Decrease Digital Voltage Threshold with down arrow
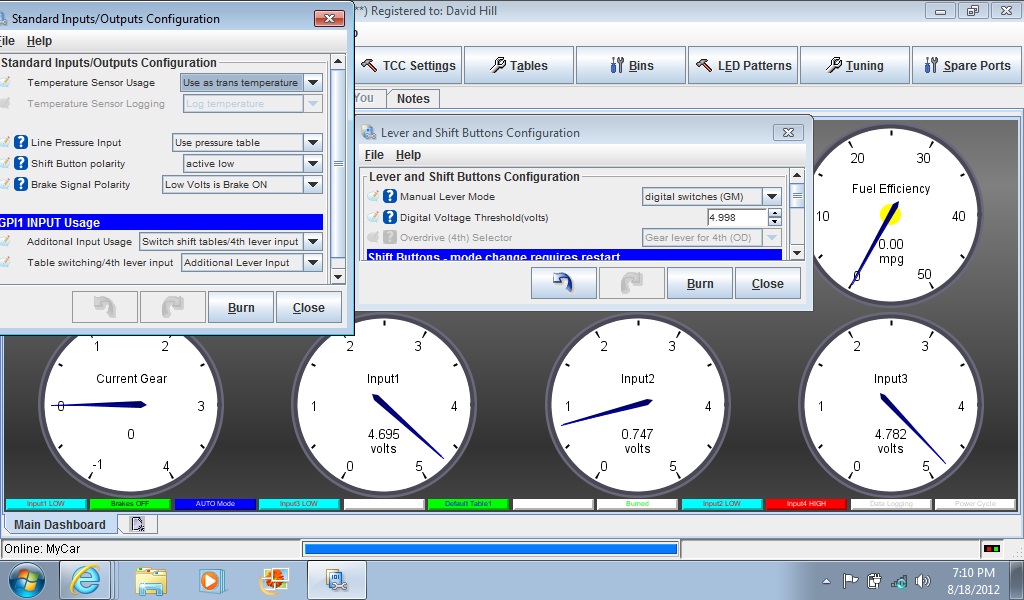Image resolution: width=1024 pixels, height=600 pixels. tap(775, 222)
